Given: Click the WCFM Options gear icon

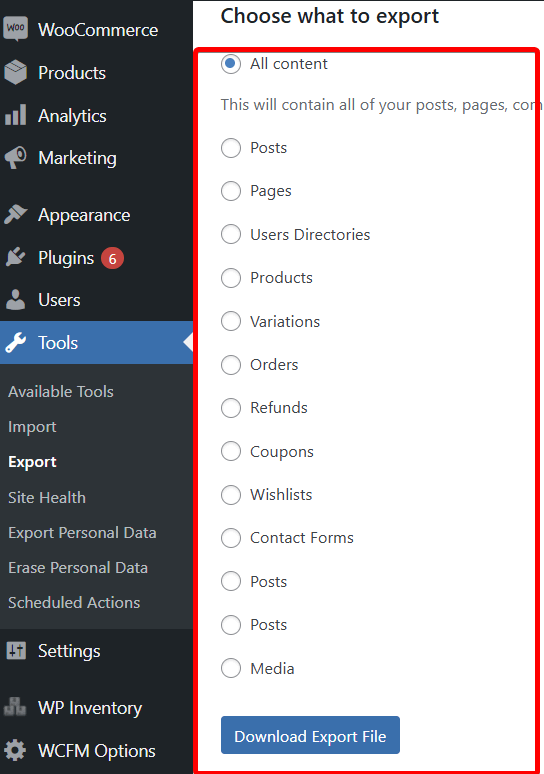Looking at the screenshot, I should pos(15,750).
